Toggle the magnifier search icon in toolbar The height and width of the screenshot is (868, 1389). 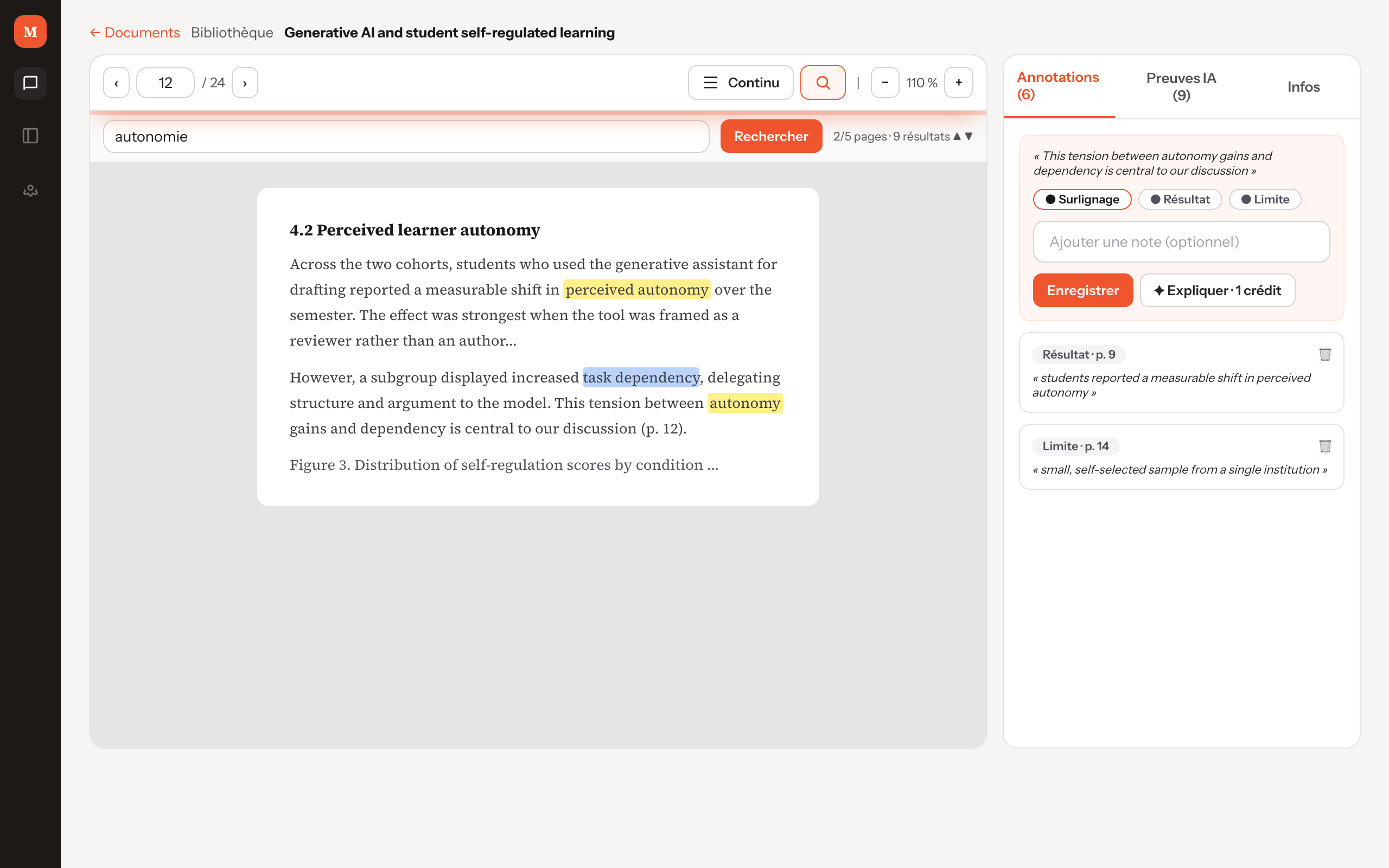click(x=823, y=82)
